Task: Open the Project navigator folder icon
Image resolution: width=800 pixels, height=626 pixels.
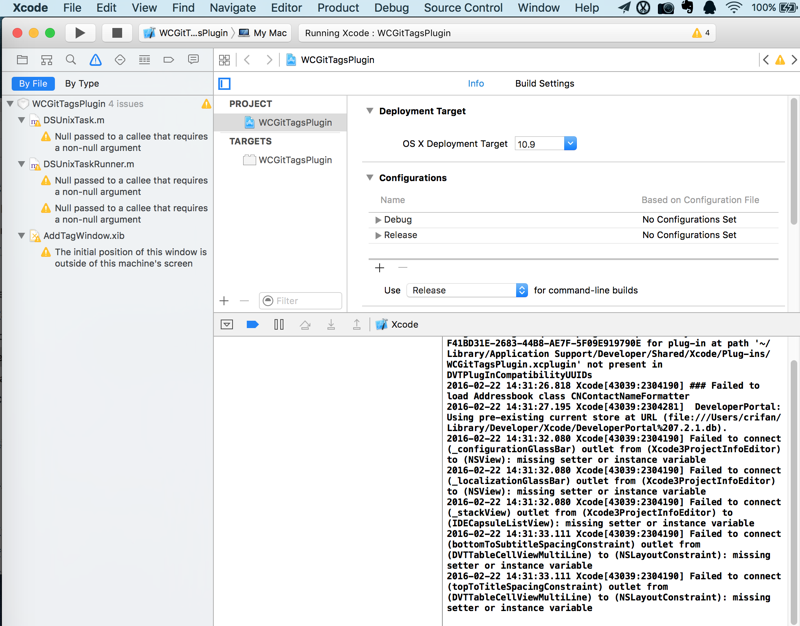Action: click(22, 60)
